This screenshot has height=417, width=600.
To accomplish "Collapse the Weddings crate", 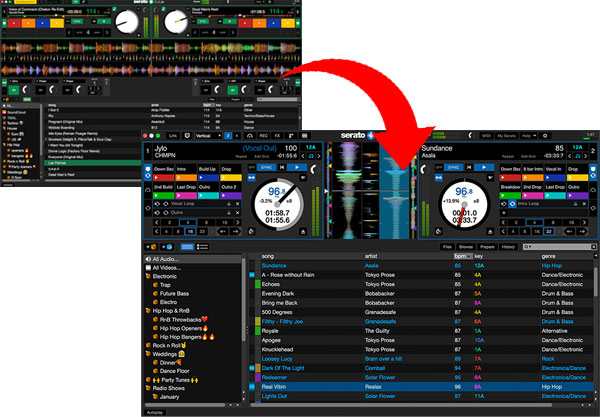I will (x=148, y=354).
